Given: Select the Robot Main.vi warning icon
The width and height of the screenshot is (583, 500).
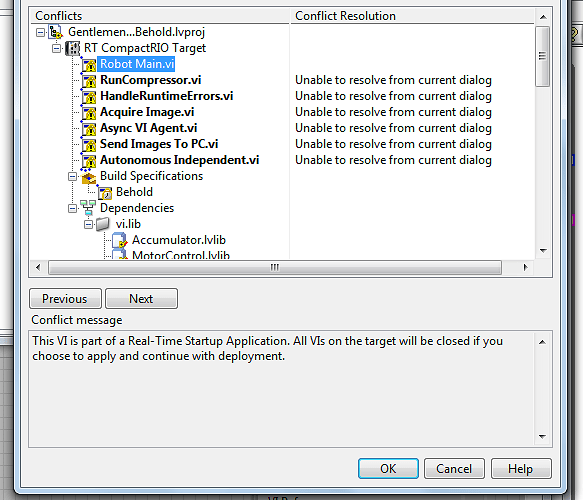Looking at the screenshot, I should coord(89,64).
